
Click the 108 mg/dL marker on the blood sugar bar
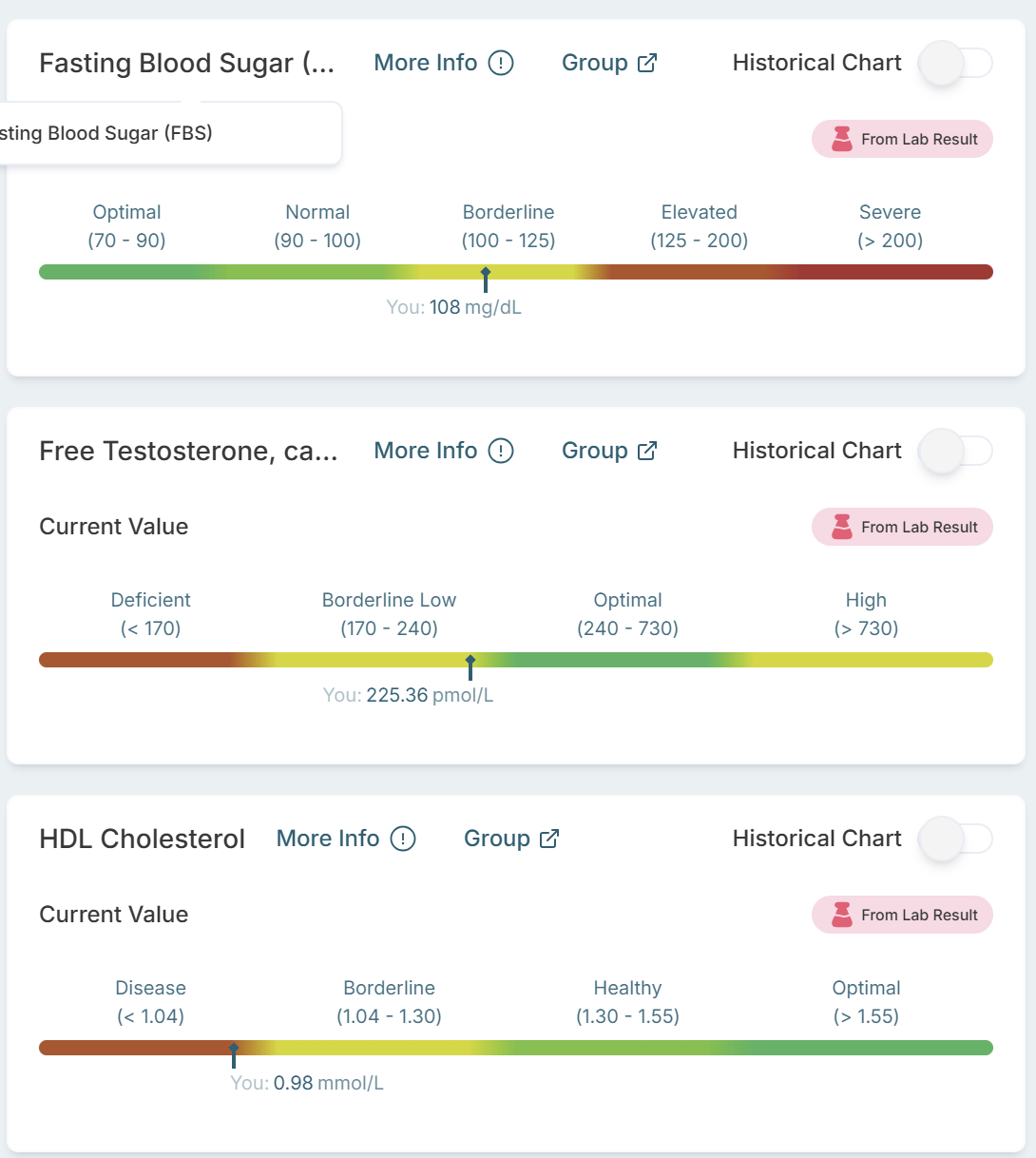[486, 280]
